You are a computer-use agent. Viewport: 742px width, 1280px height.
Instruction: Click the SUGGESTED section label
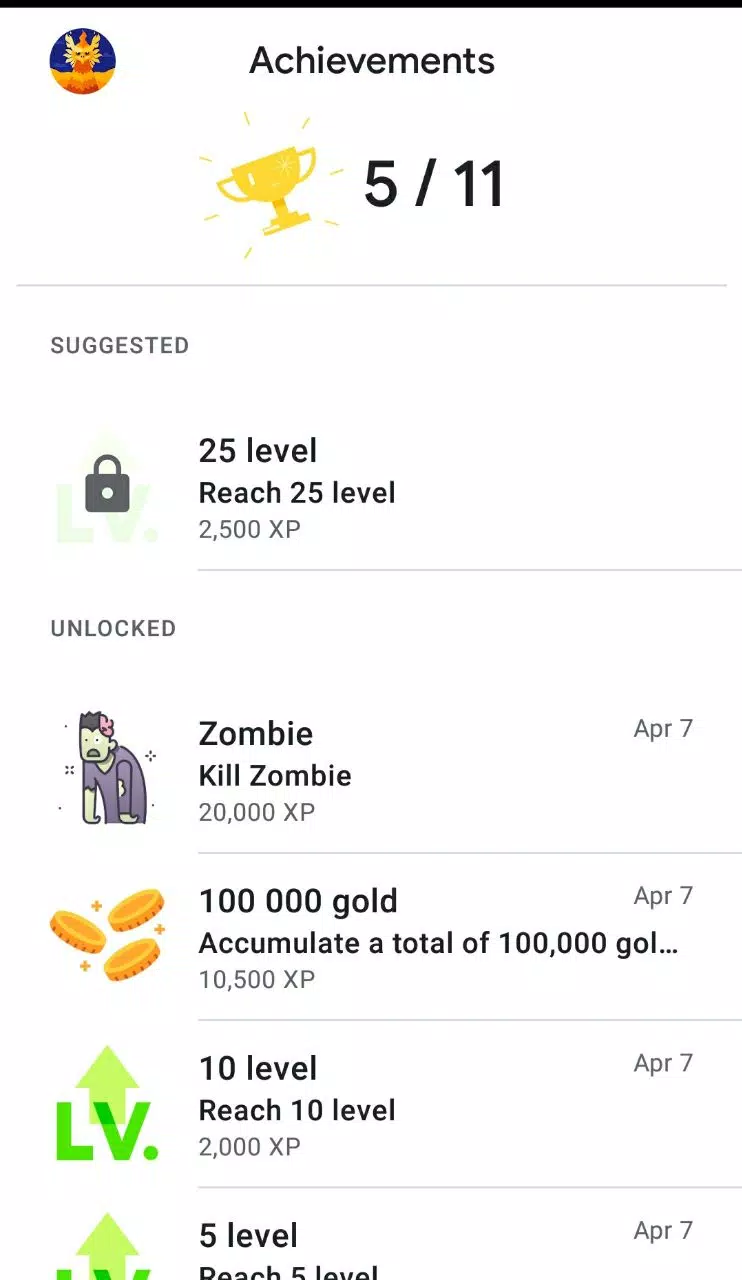tap(120, 346)
